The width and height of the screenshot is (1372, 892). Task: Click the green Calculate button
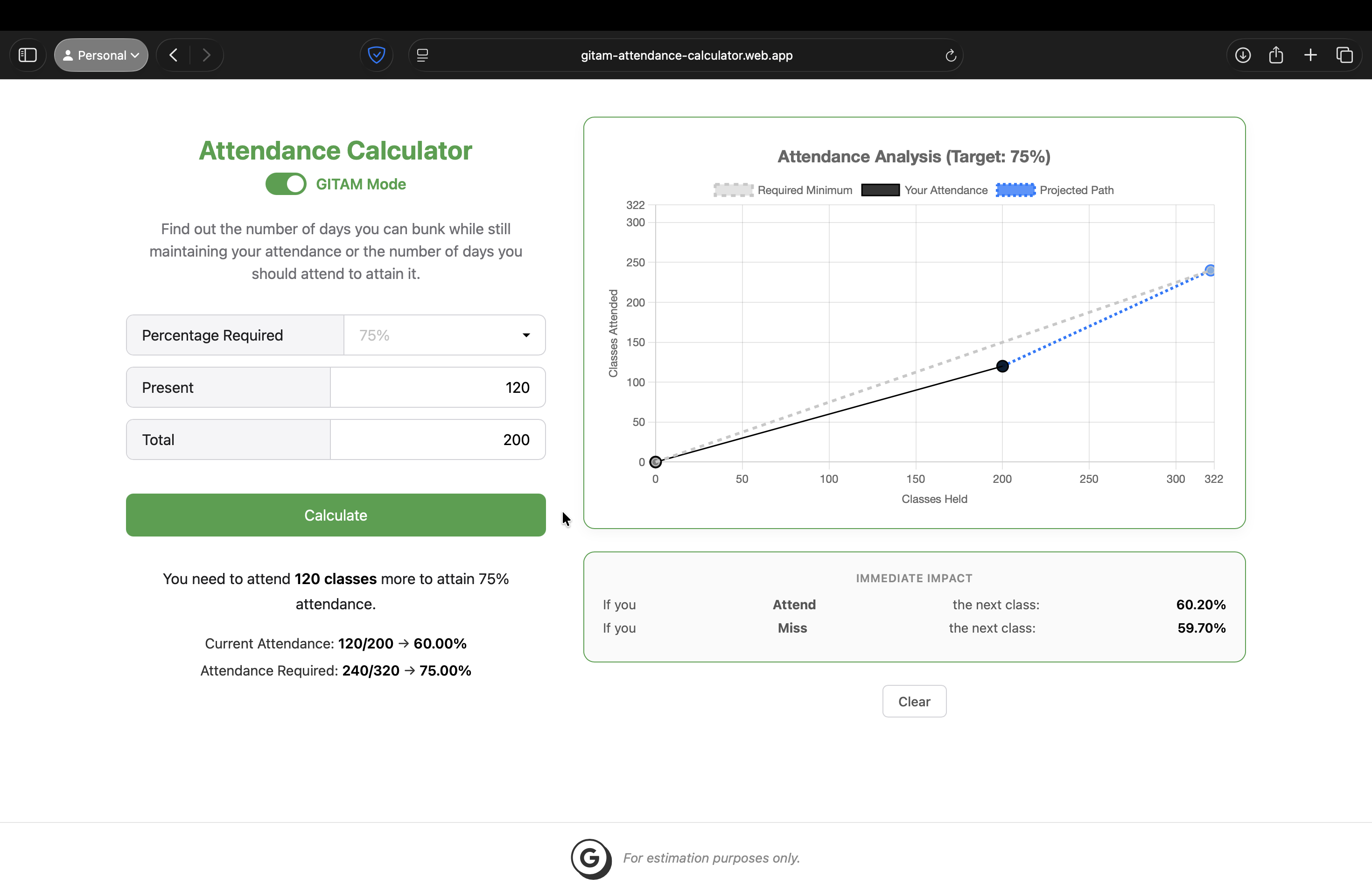point(336,515)
